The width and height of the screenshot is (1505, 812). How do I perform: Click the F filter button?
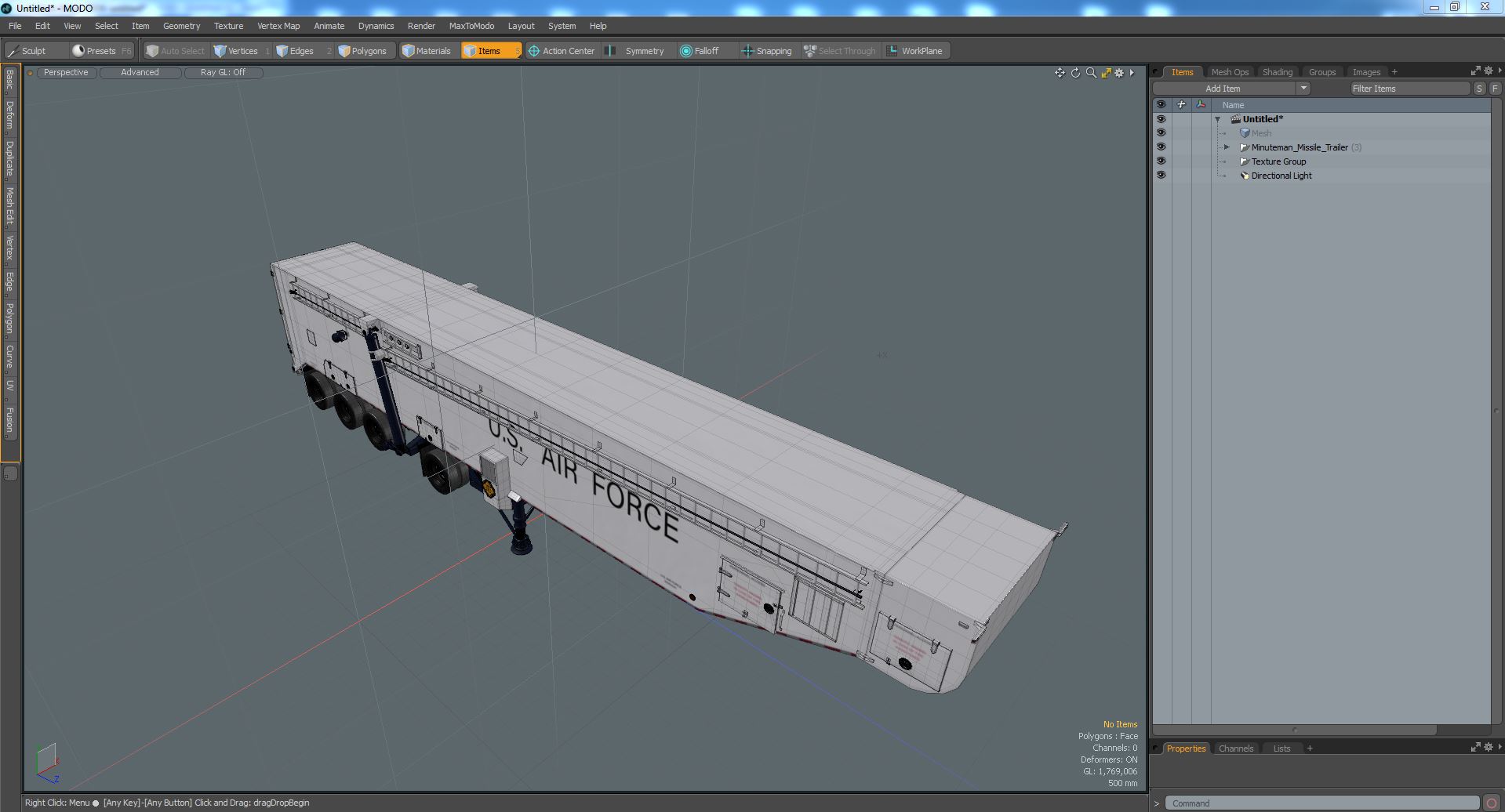coord(1495,89)
